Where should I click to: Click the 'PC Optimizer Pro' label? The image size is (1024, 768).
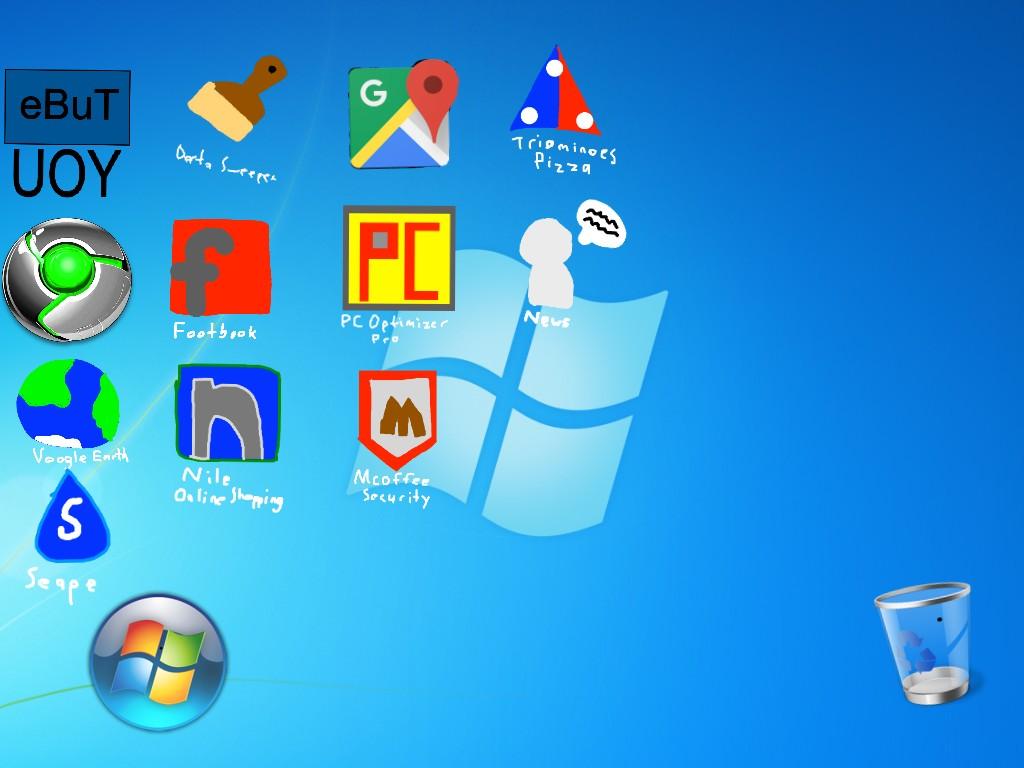394,328
